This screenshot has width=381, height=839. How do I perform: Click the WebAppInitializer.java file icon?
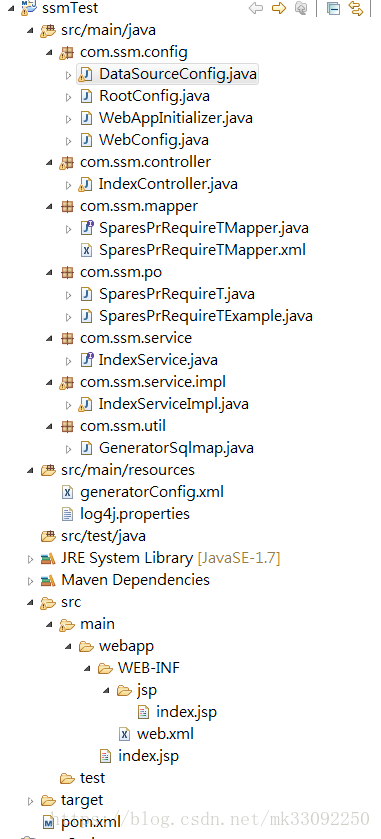(x=86, y=118)
